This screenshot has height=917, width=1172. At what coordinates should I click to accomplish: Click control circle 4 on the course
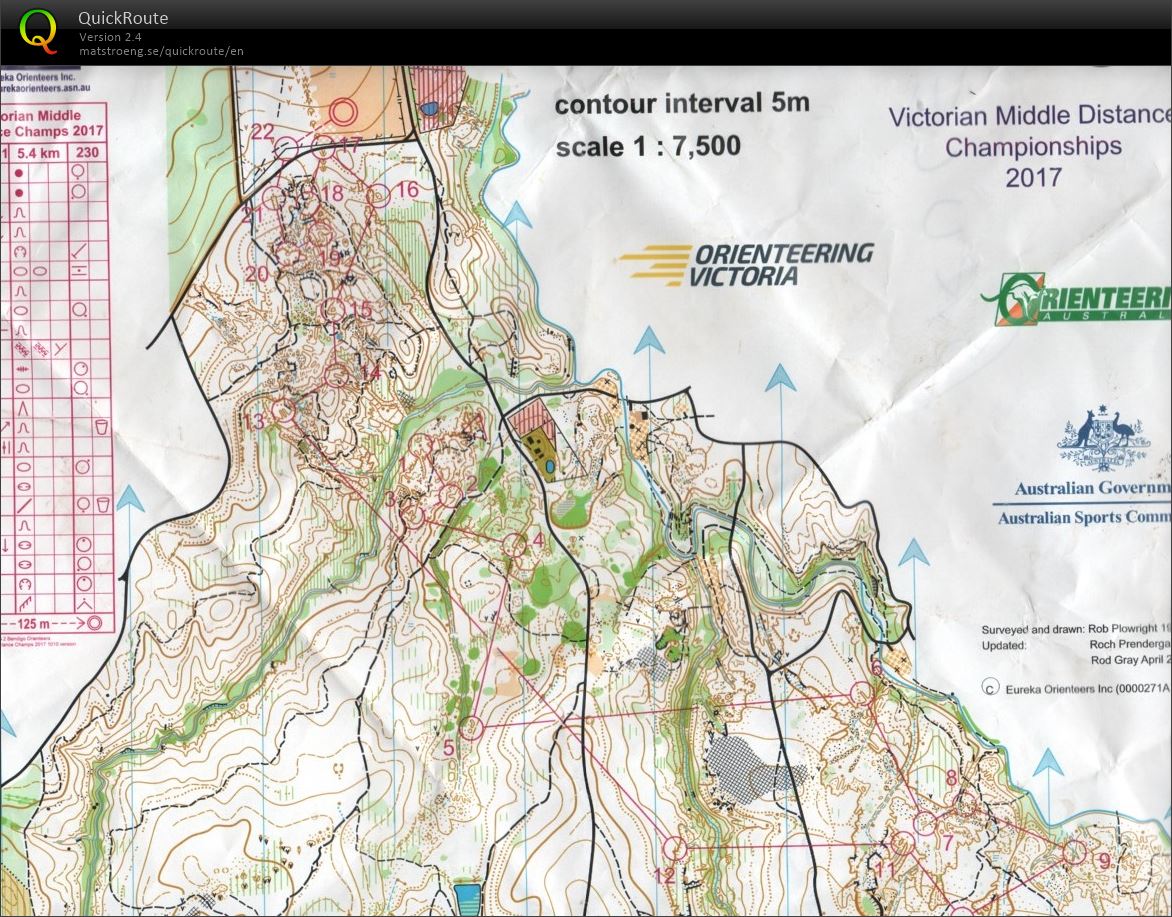pos(514,544)
